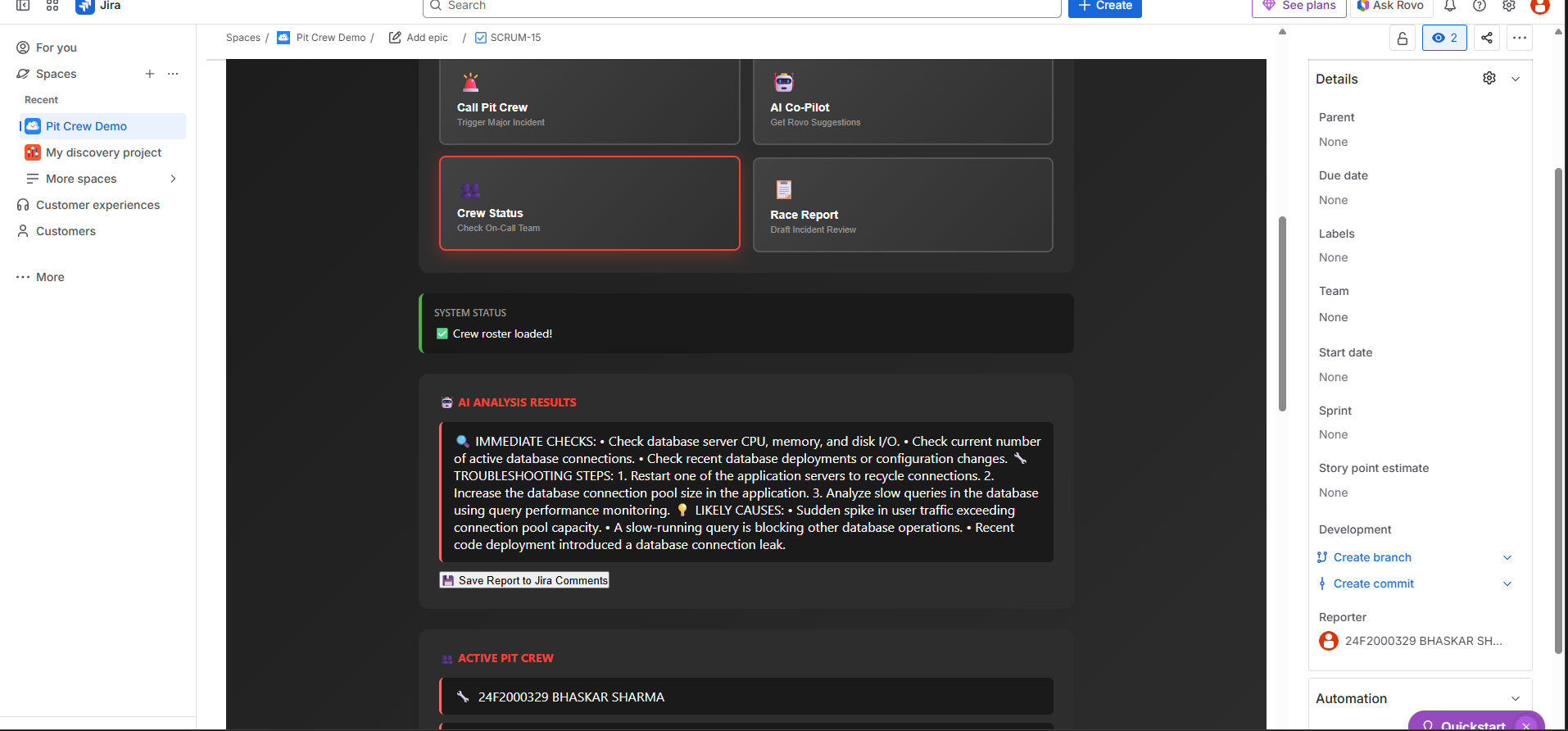Screen dimensions: 1568x731
Task: Click the AI Co-Pilot card
Action: (903, 102)
